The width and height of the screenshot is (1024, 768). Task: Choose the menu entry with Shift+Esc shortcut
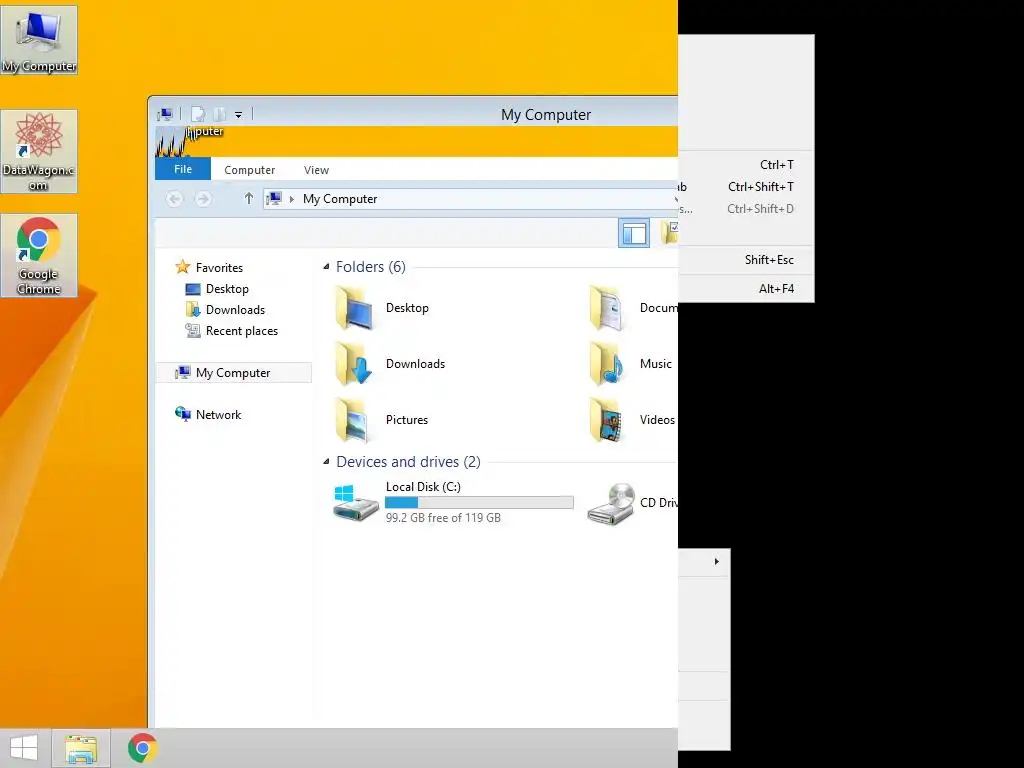746,260
